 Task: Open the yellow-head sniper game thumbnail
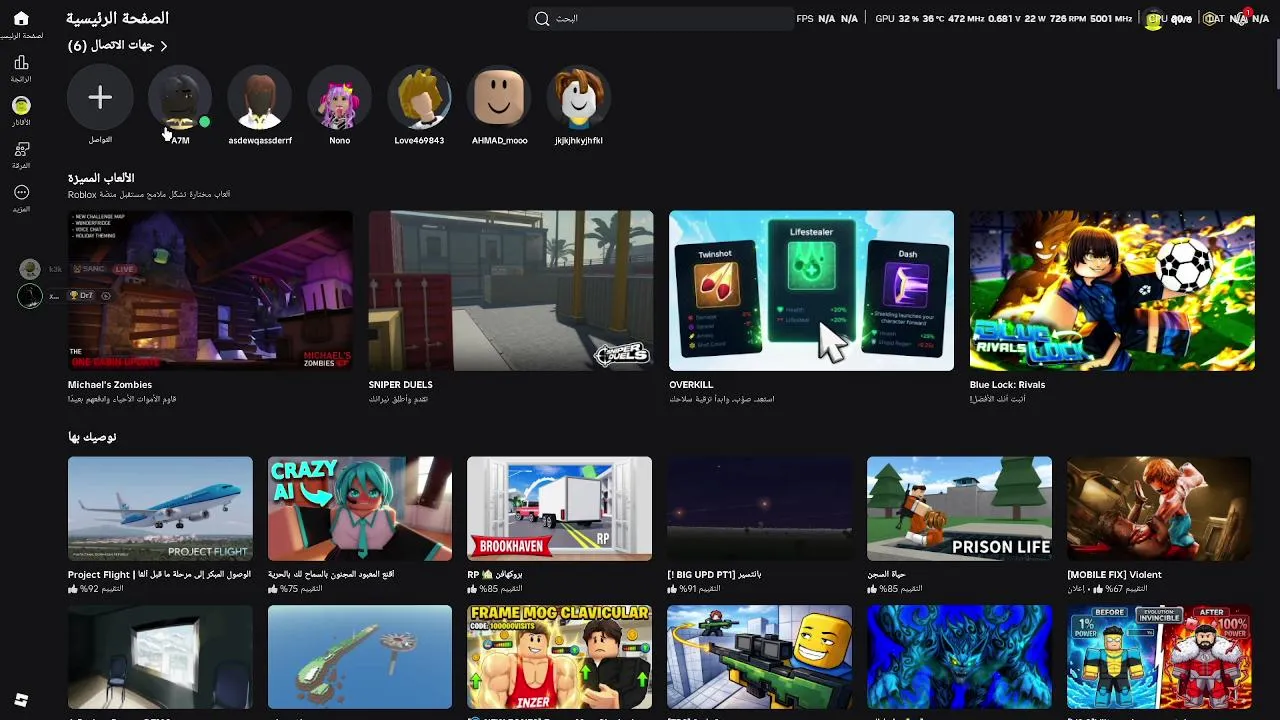pos(759,657)
